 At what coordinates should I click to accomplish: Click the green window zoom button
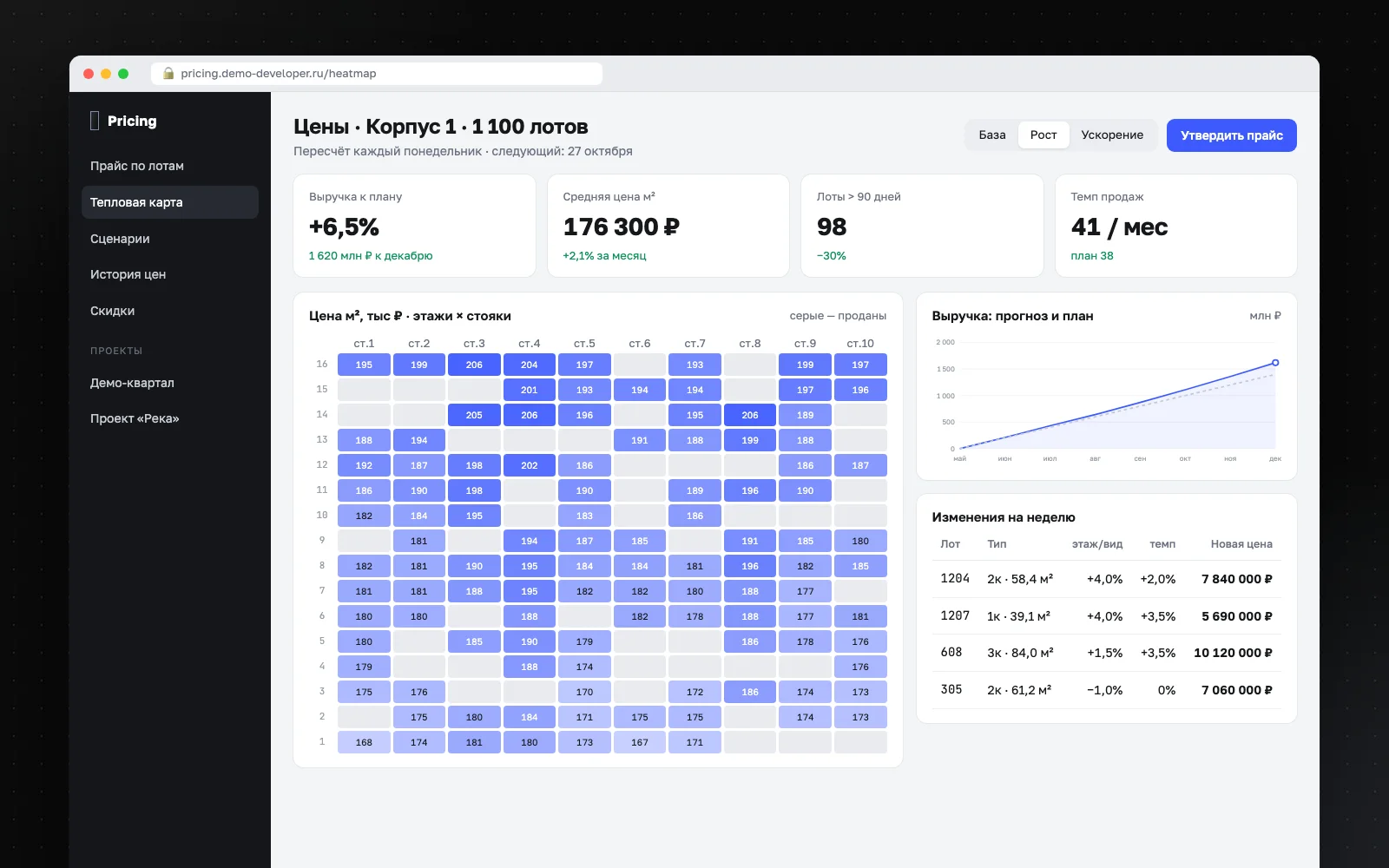point(123,74)
